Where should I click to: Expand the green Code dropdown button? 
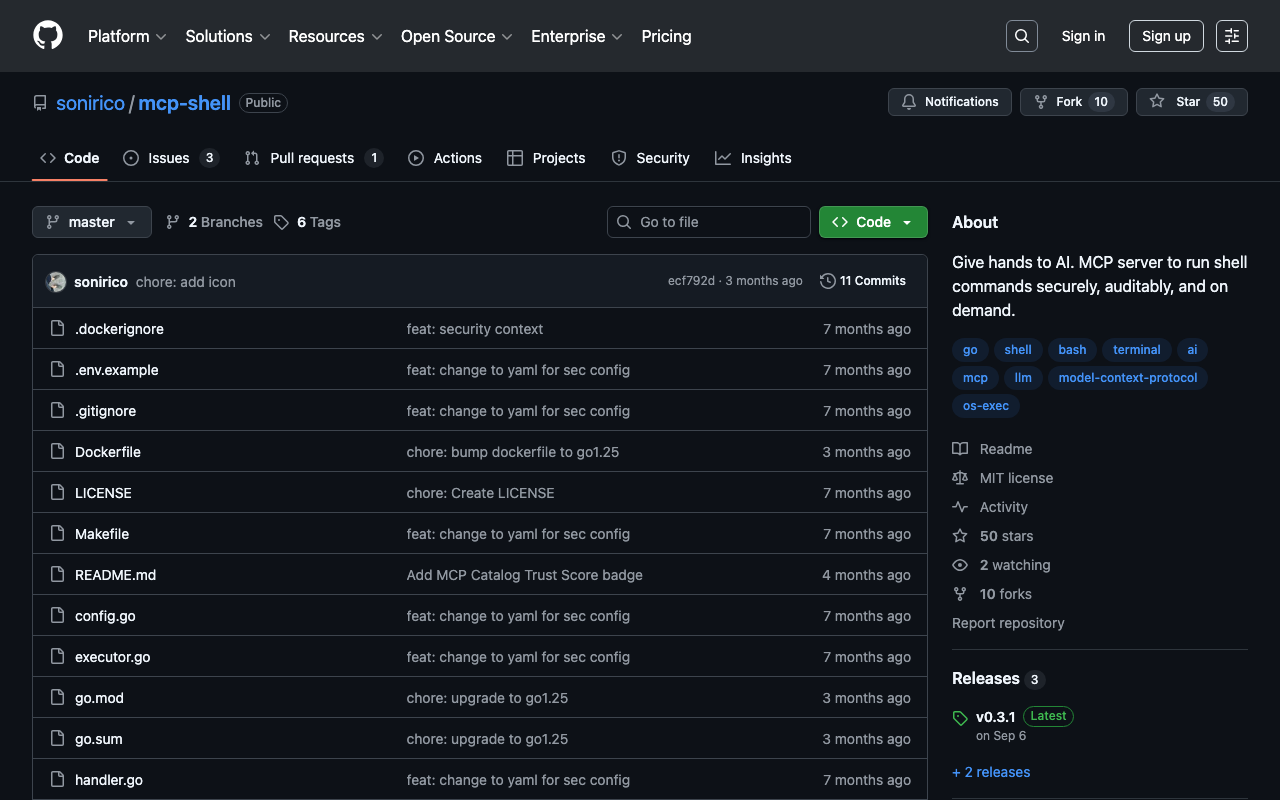pyautogui.click(x=872, y=222)
